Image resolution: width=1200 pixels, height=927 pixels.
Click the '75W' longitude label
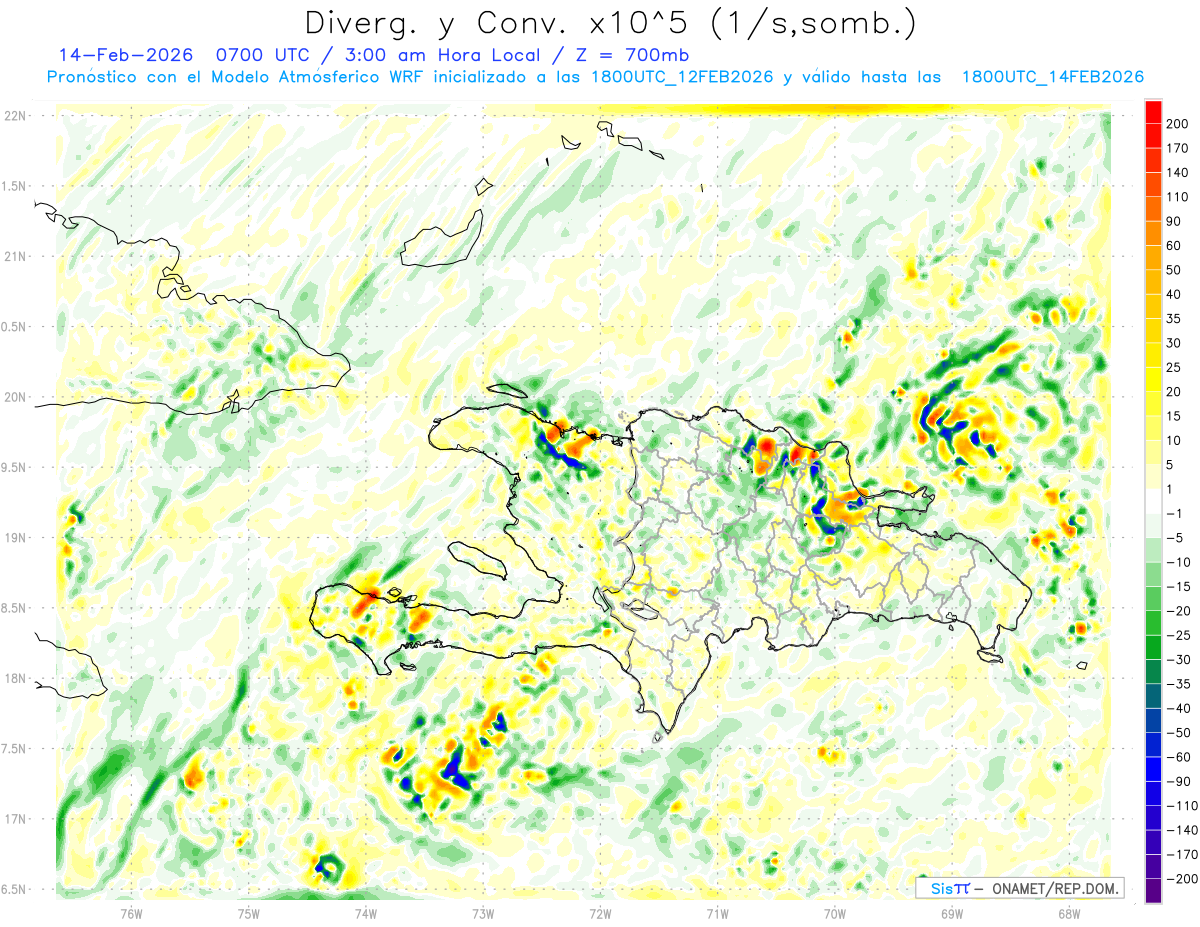click(249, 914)
